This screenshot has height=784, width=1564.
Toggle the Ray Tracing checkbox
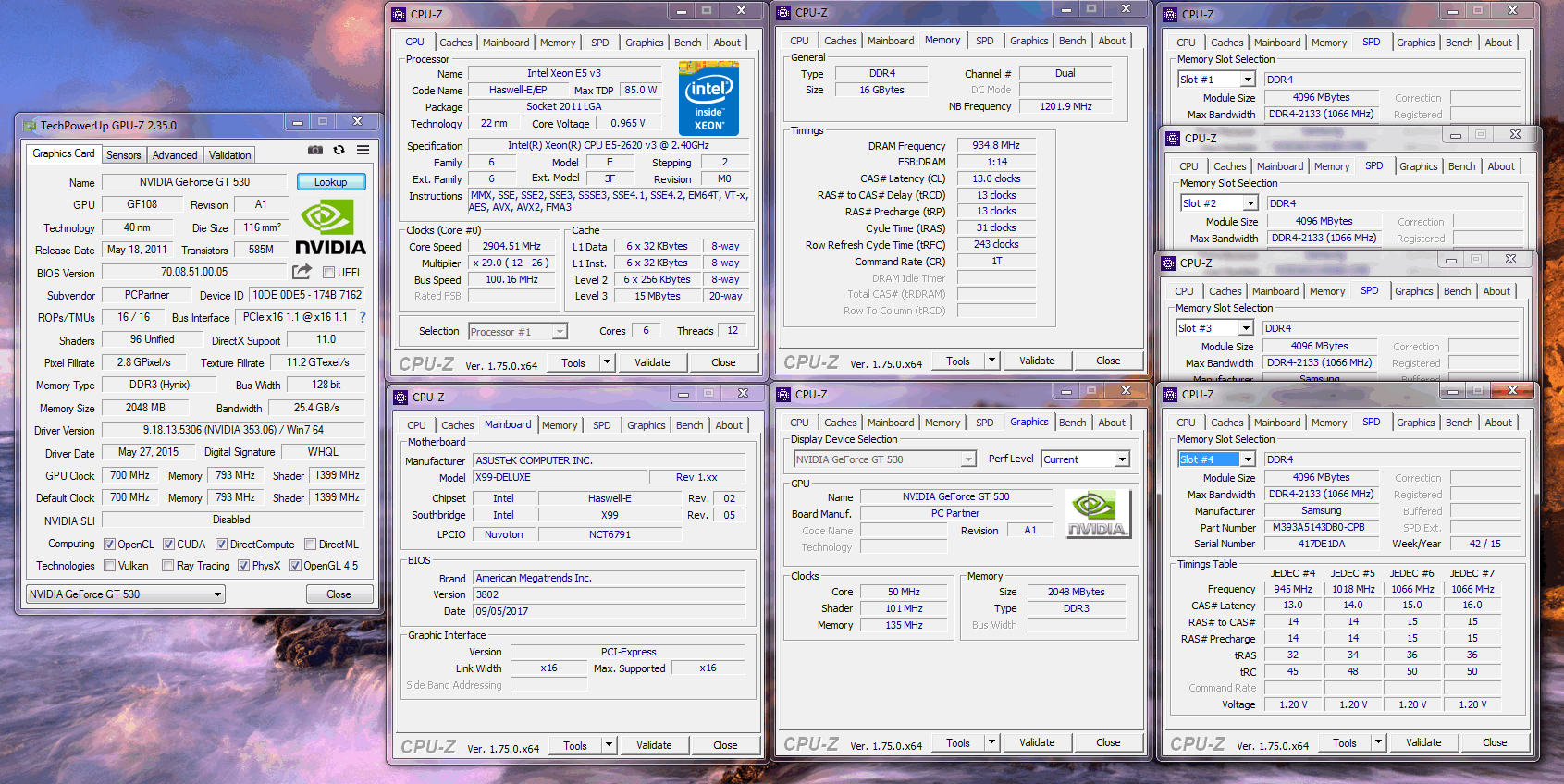click(x=167, y=566)
